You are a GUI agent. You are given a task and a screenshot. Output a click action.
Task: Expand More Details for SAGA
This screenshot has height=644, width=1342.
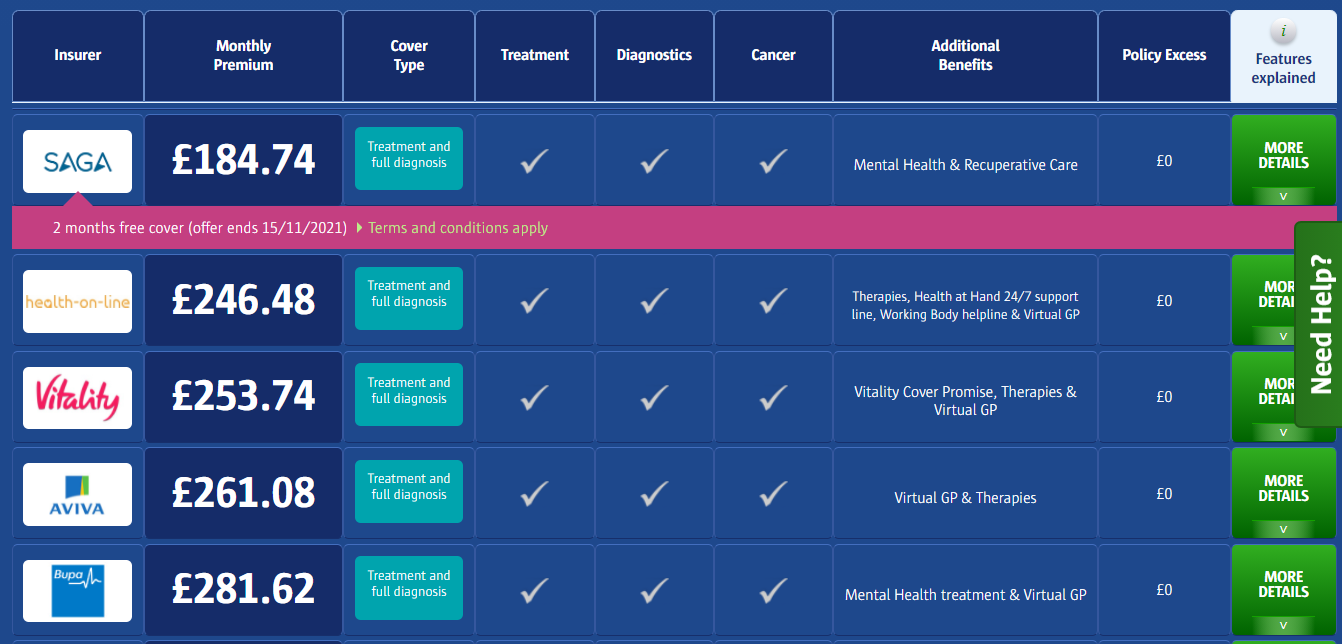coord(1283,161)
